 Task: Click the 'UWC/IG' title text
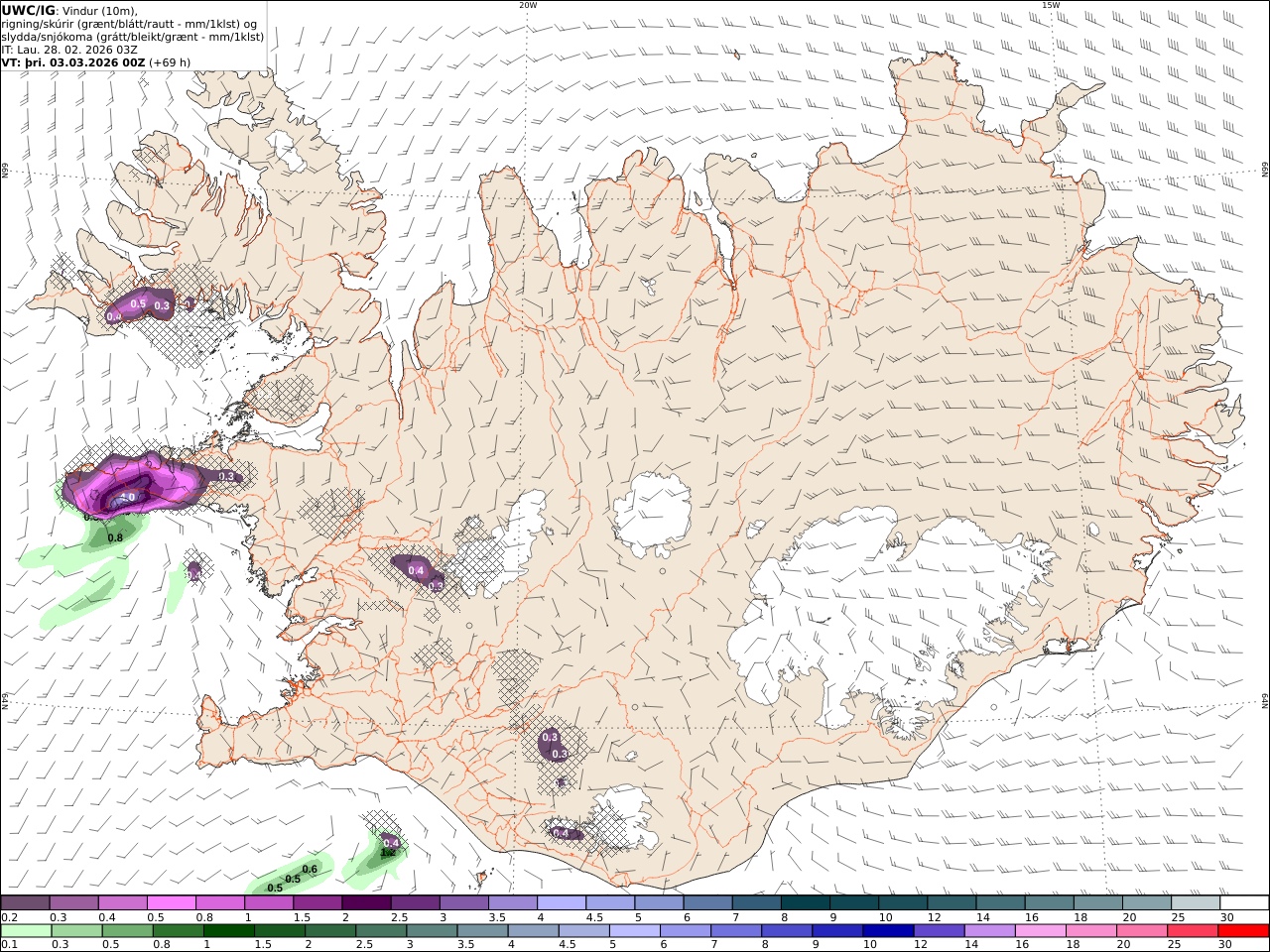(29, 10)
